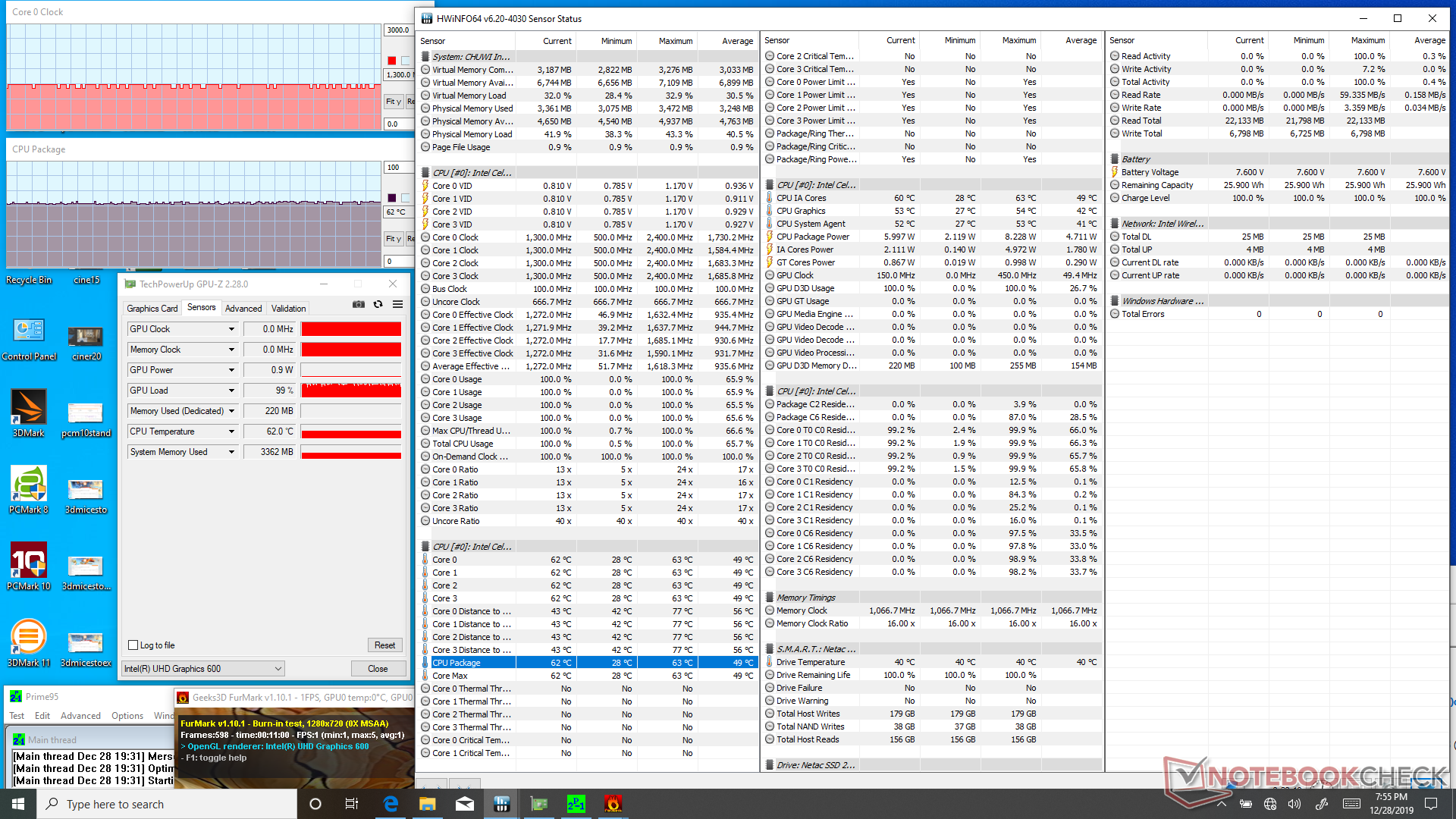Screen dimensions: 1456x819
Task: Expand Memory Used (Dedicated) dropdown
Action: pyautogui.click(x=231, y=411)
